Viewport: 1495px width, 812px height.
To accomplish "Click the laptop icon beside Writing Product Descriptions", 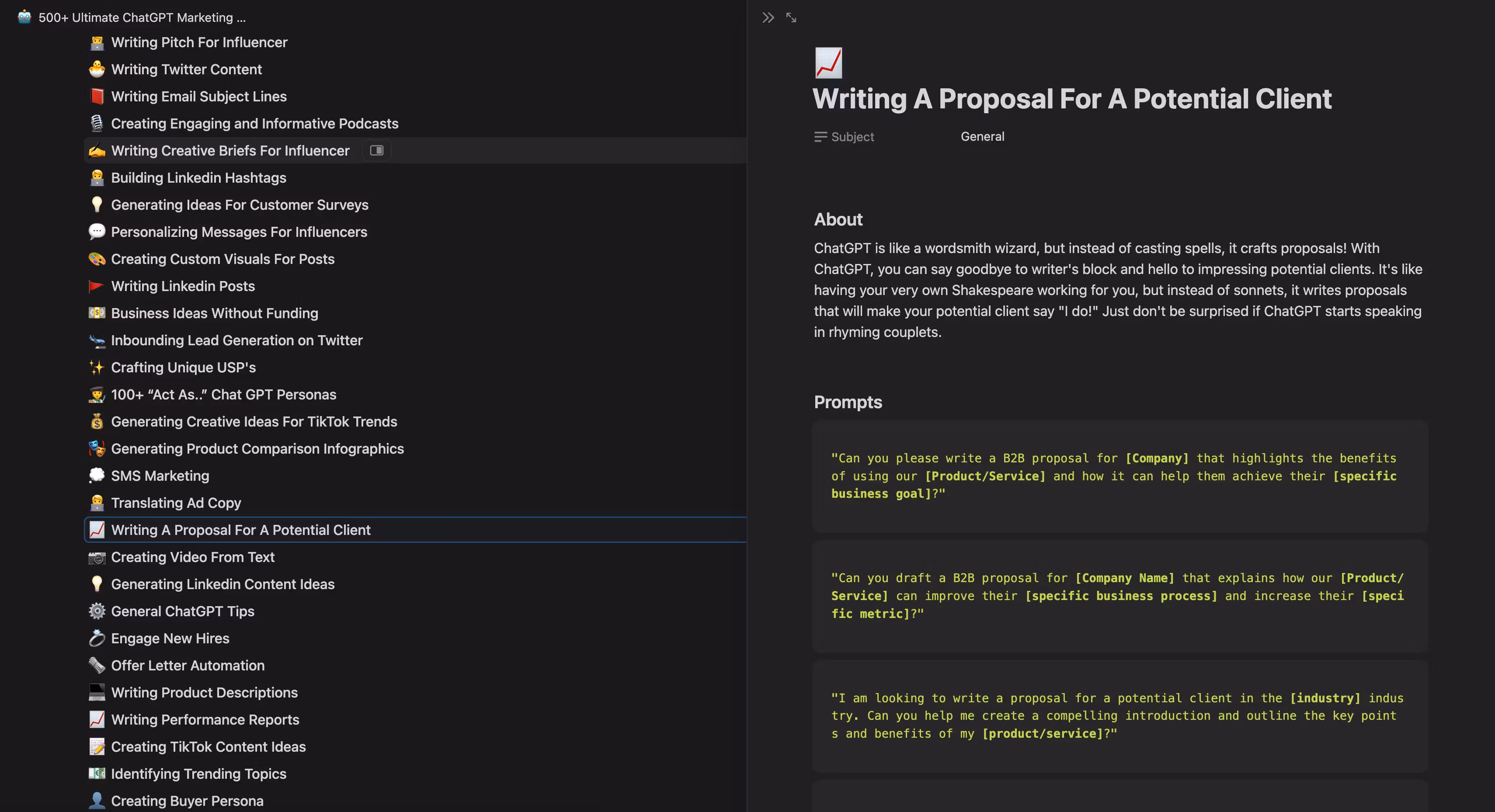I will (x=97, y=692).
